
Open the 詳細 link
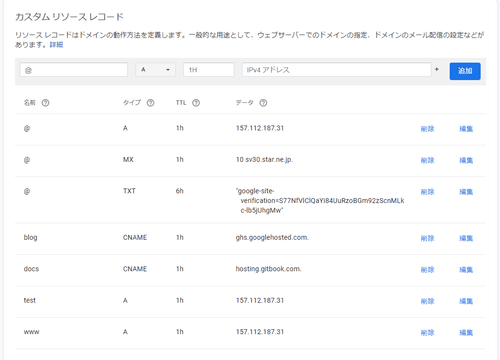56,45
